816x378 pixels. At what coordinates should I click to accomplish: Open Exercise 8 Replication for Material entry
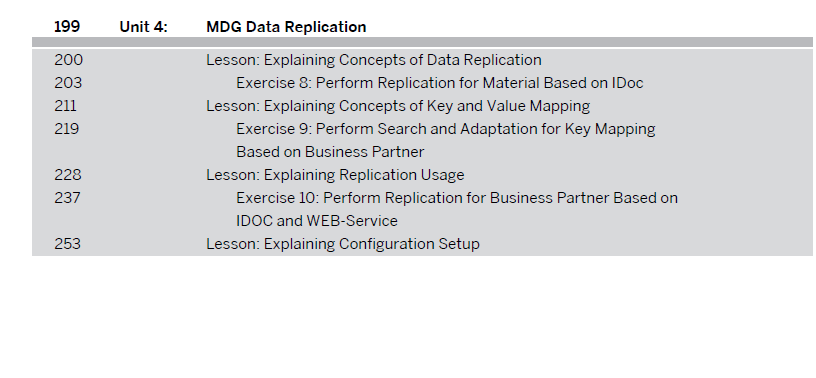440,83
